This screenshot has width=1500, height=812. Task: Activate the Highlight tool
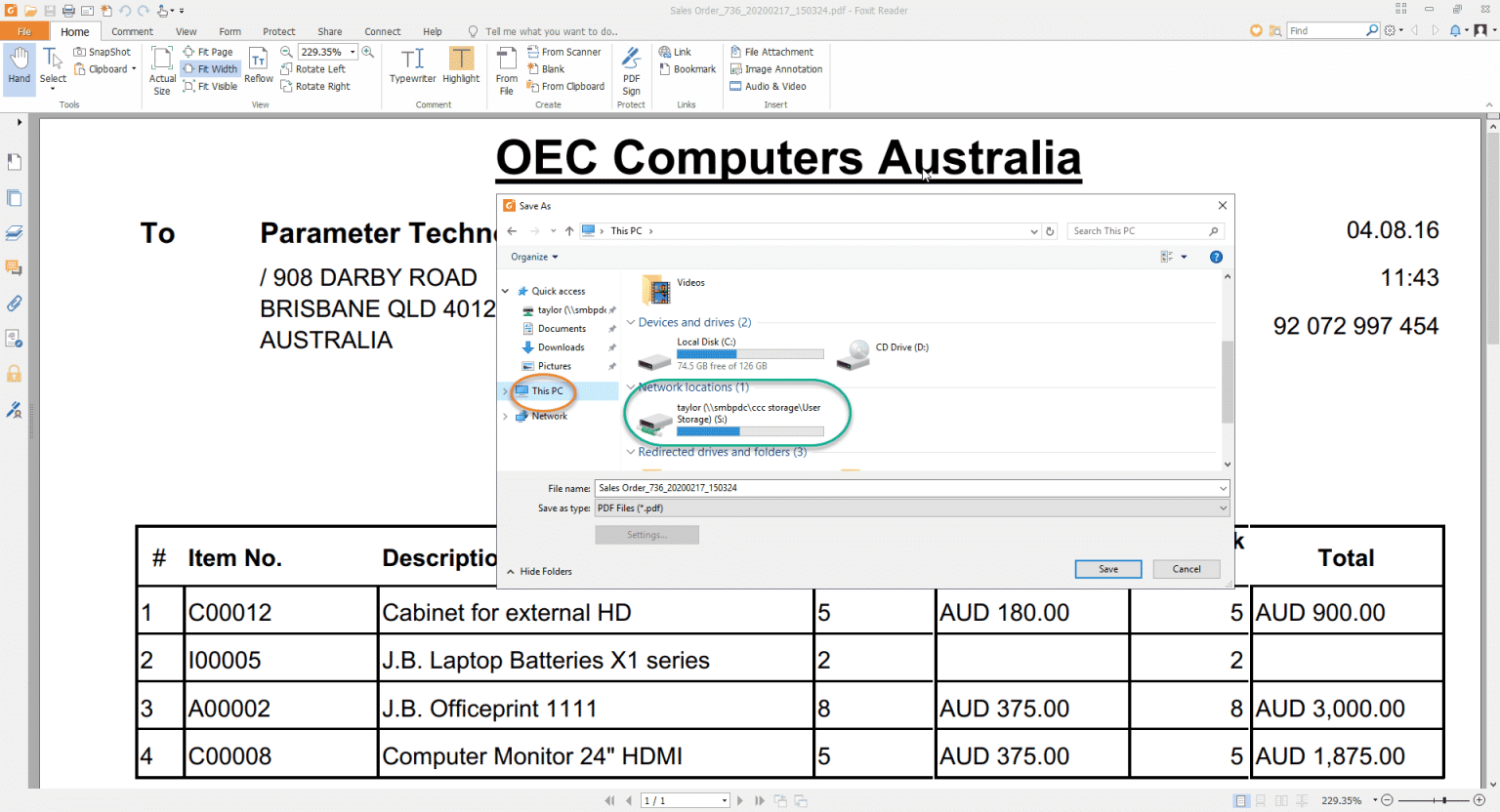461,65
